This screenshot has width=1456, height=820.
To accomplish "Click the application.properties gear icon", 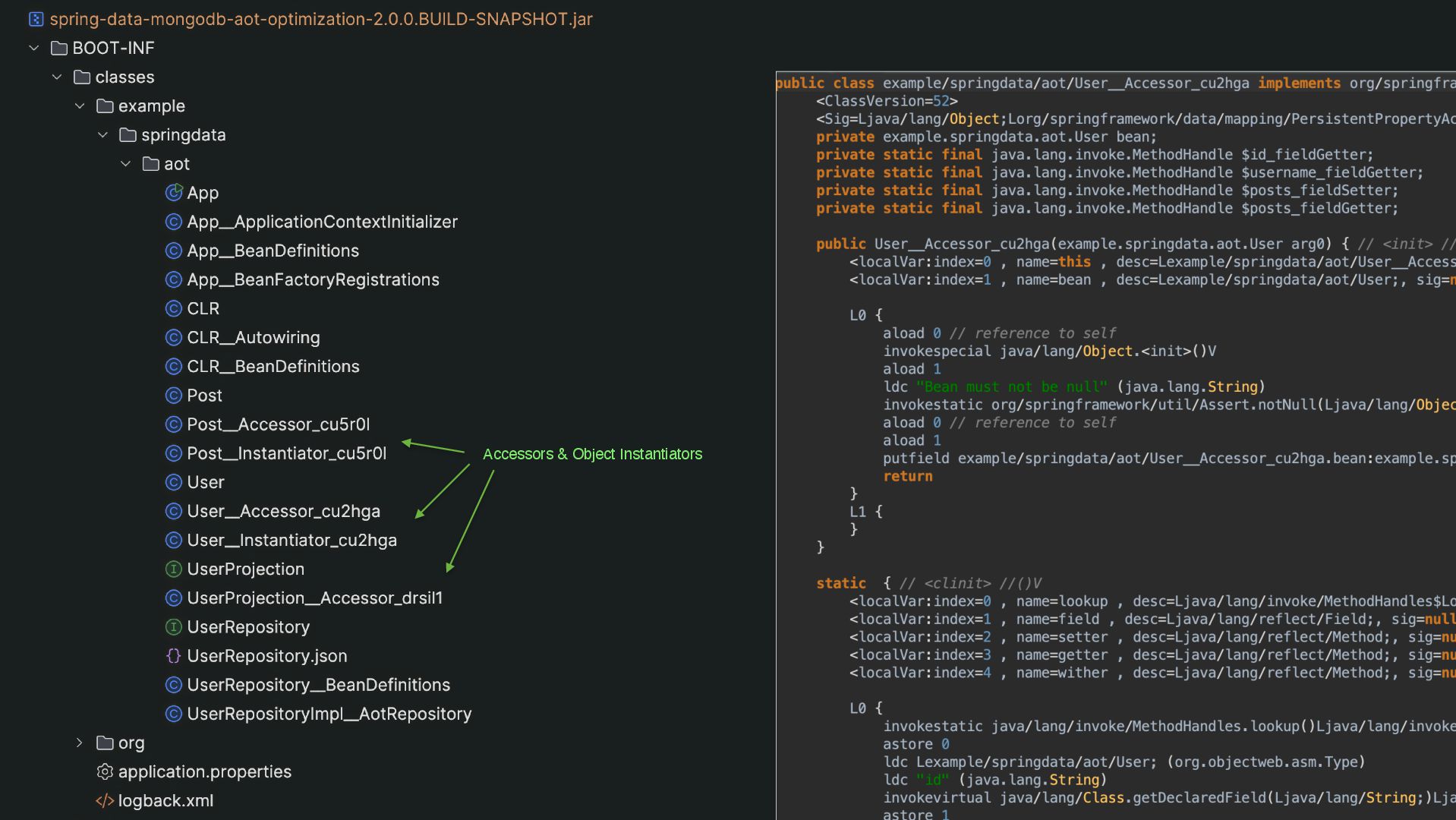I will 105,771.
